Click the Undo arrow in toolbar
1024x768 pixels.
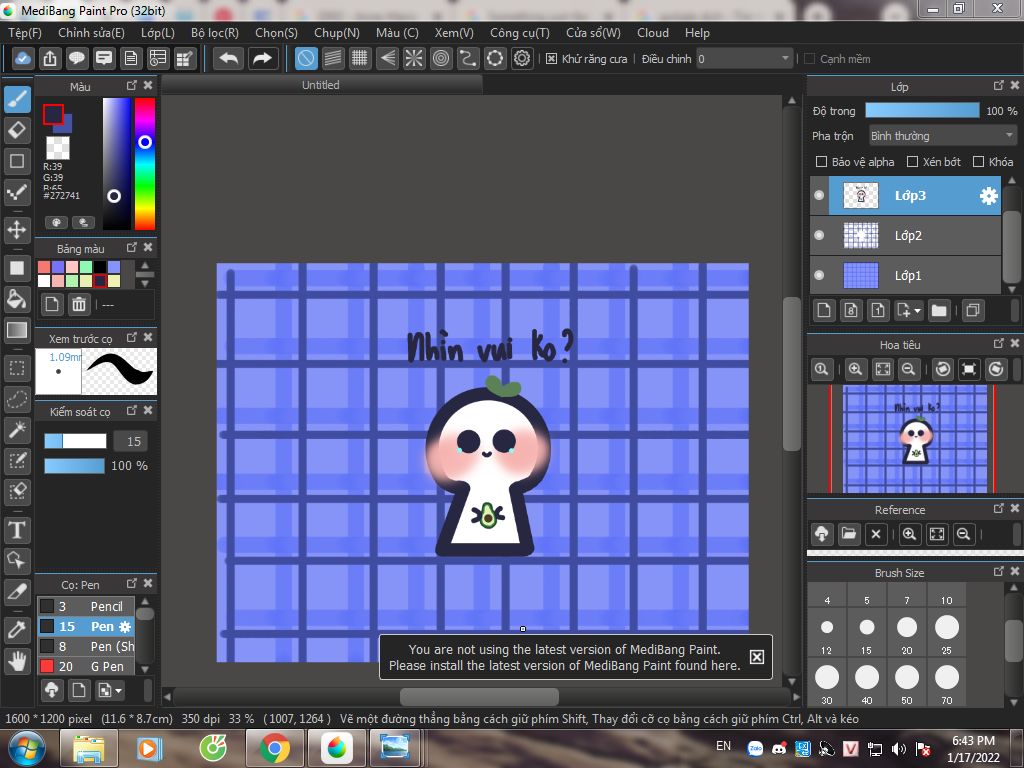coord(229,59)
